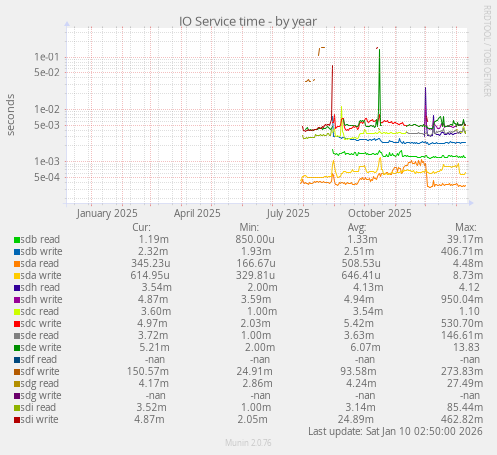Click the 5e-03 y-axis tick label
The height and width of the screenshot is (455, 497).
pos(47,125)
